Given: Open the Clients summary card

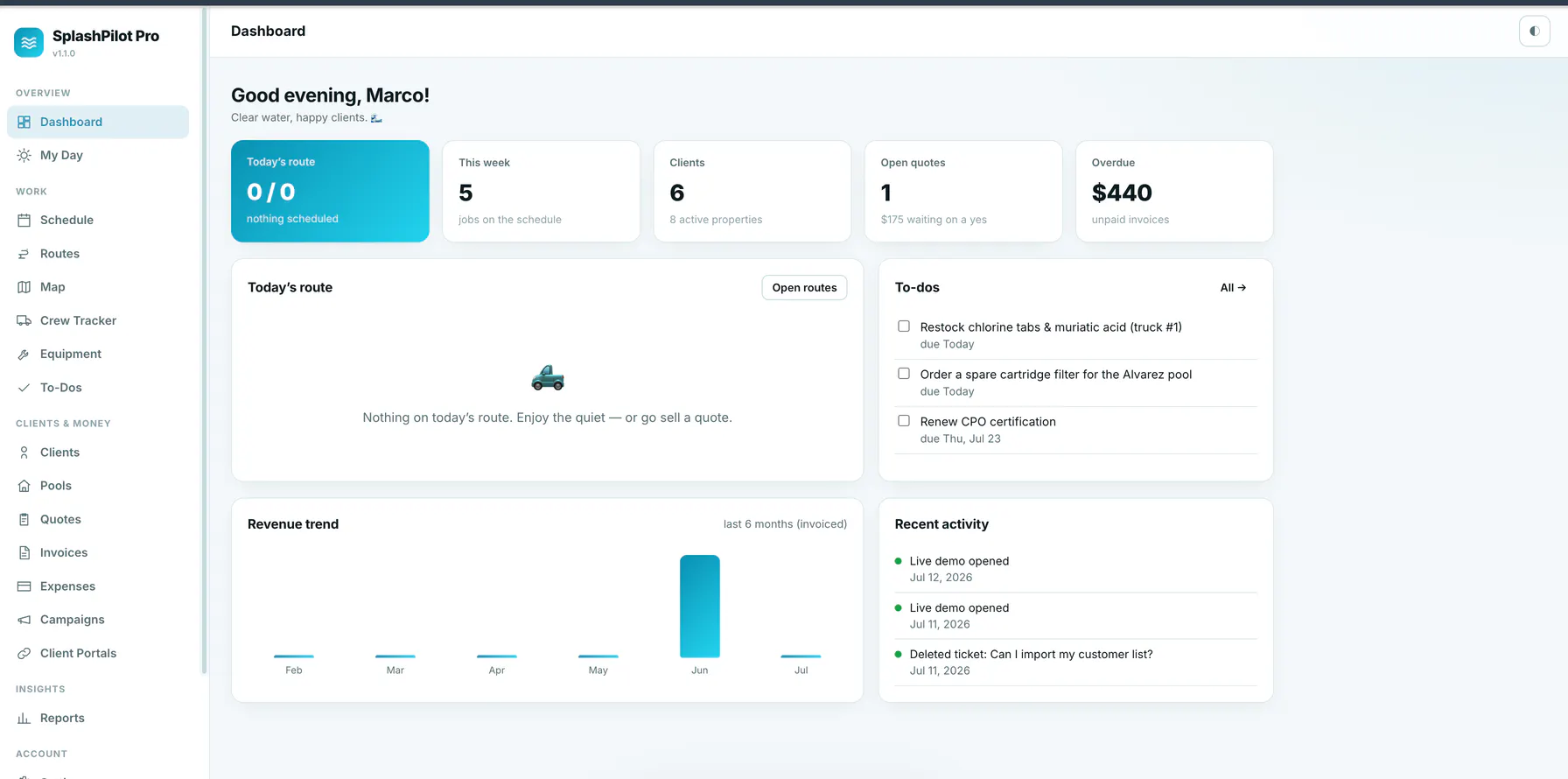Looking at the screenshot, I should click(x=752, y=191).
